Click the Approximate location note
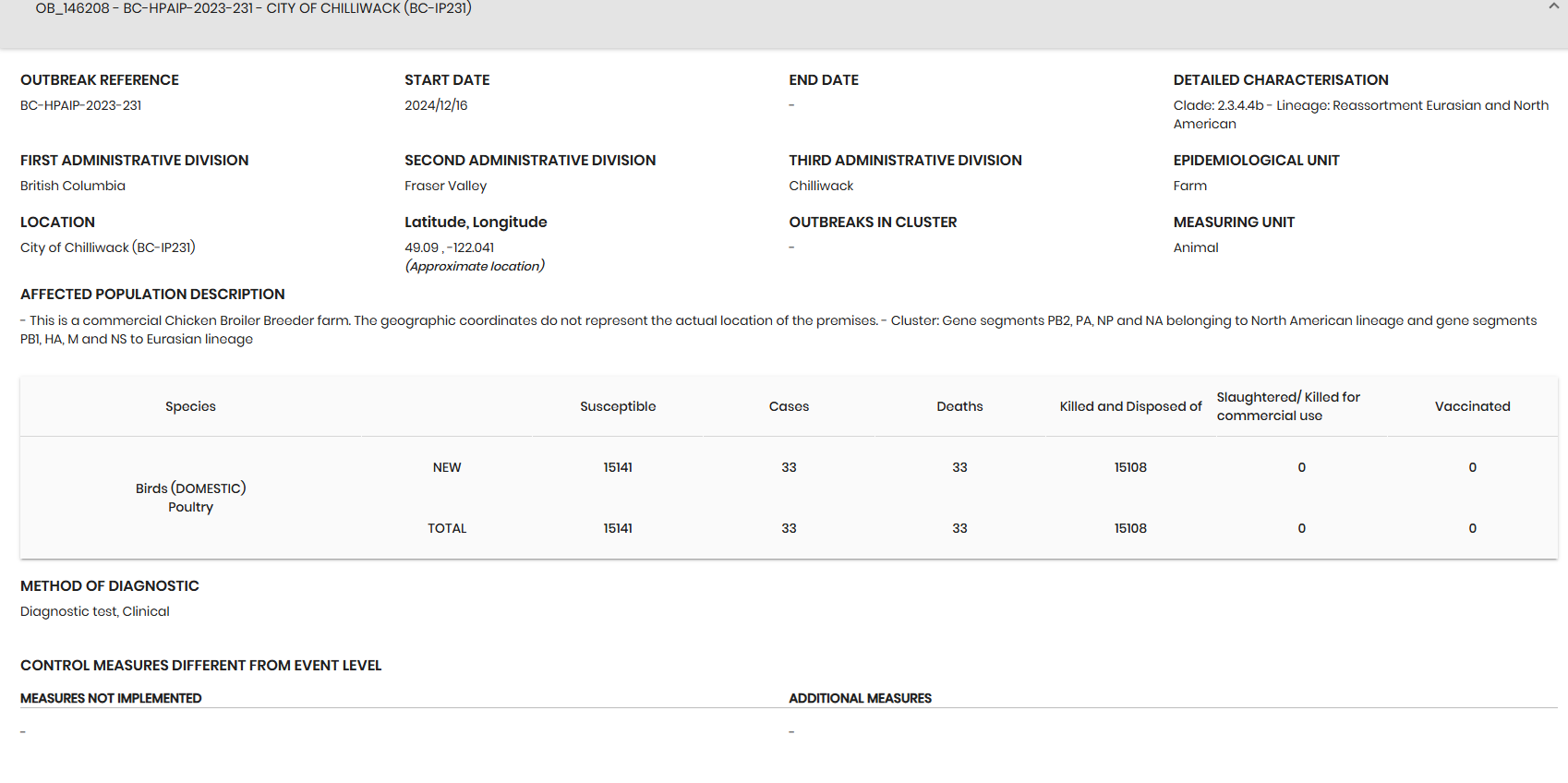Viewport: 1568px width, 783px height. tap(475, 266)
